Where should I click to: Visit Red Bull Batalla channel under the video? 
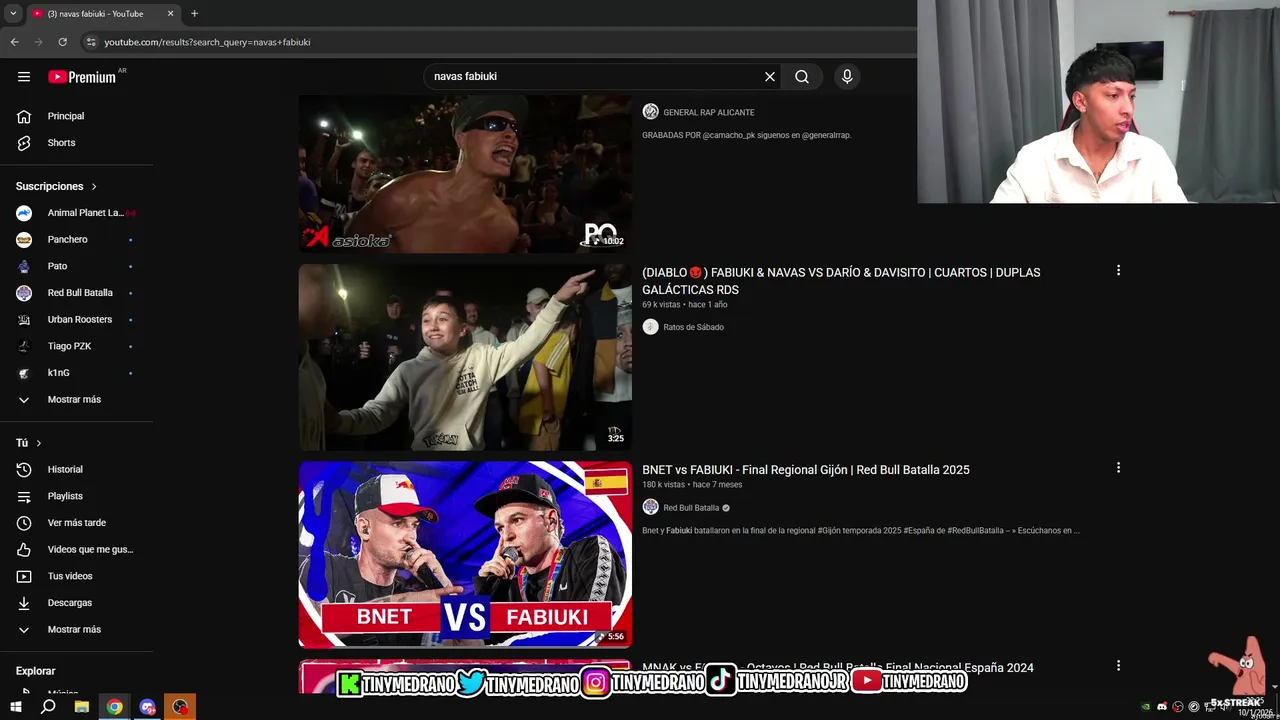[x=691, y=508]
